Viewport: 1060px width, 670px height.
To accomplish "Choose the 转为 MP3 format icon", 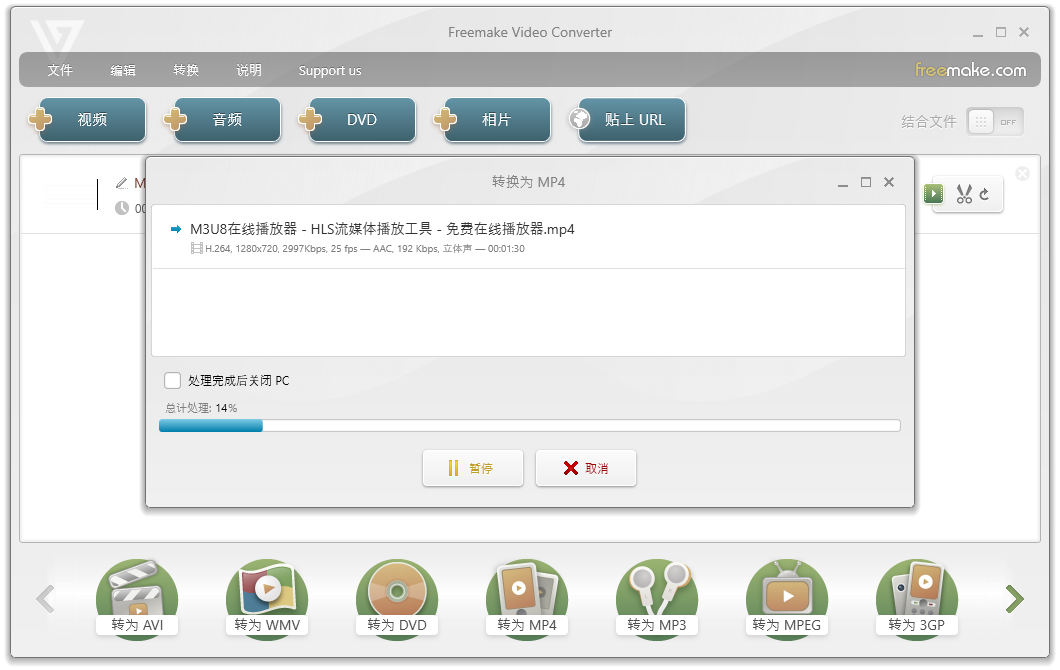I will [656, 598].
